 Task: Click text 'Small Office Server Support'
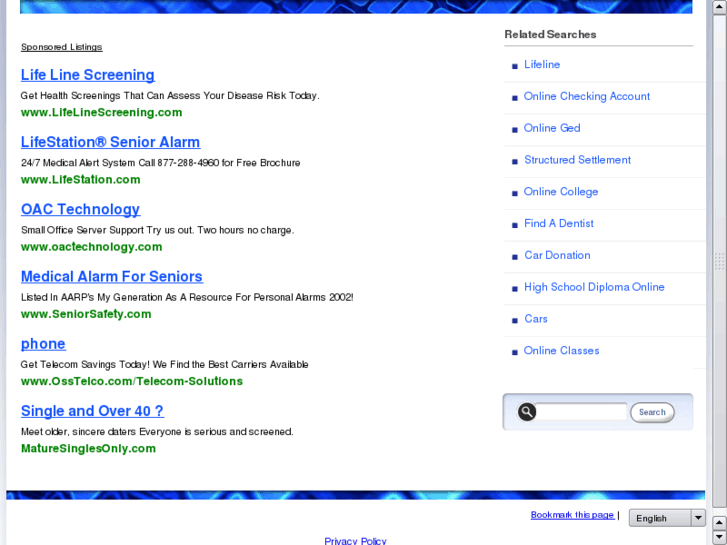(x=83, y=230)
